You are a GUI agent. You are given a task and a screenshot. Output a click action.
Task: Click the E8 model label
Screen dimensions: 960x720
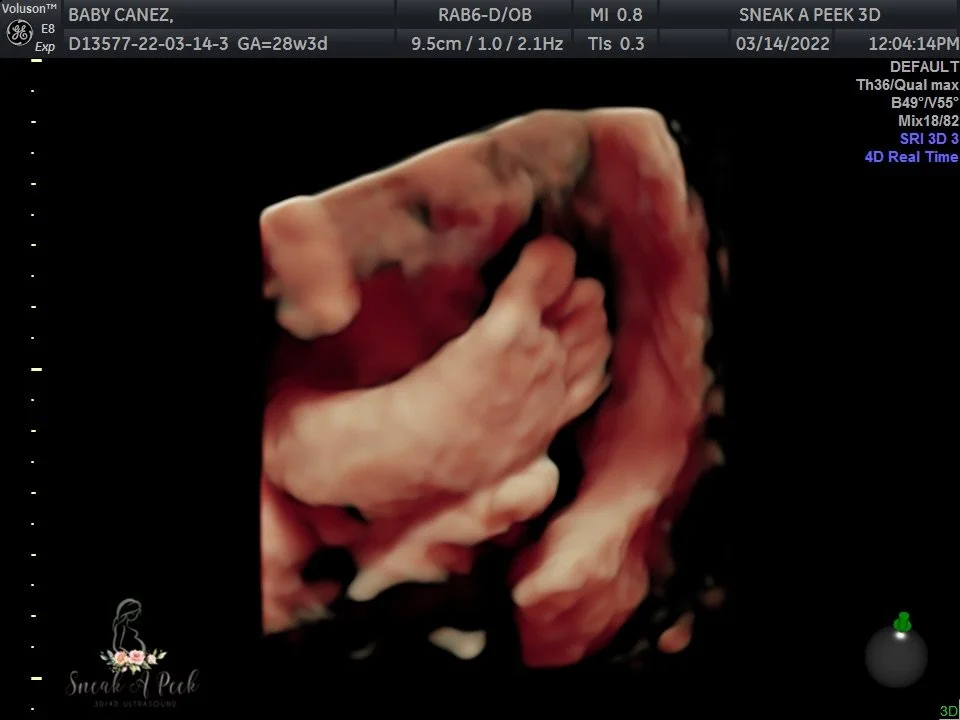point(48,29)
